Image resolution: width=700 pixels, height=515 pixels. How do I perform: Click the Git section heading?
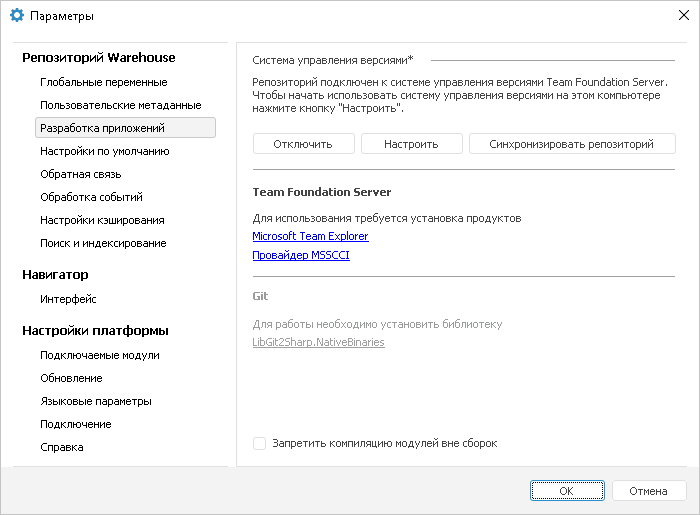coord(260,296)
